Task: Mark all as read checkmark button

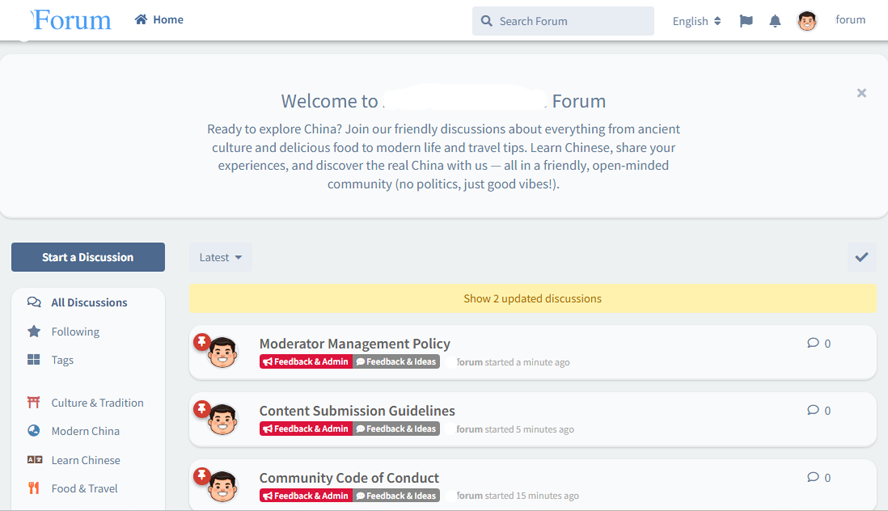Action: [x=861, y=257]
